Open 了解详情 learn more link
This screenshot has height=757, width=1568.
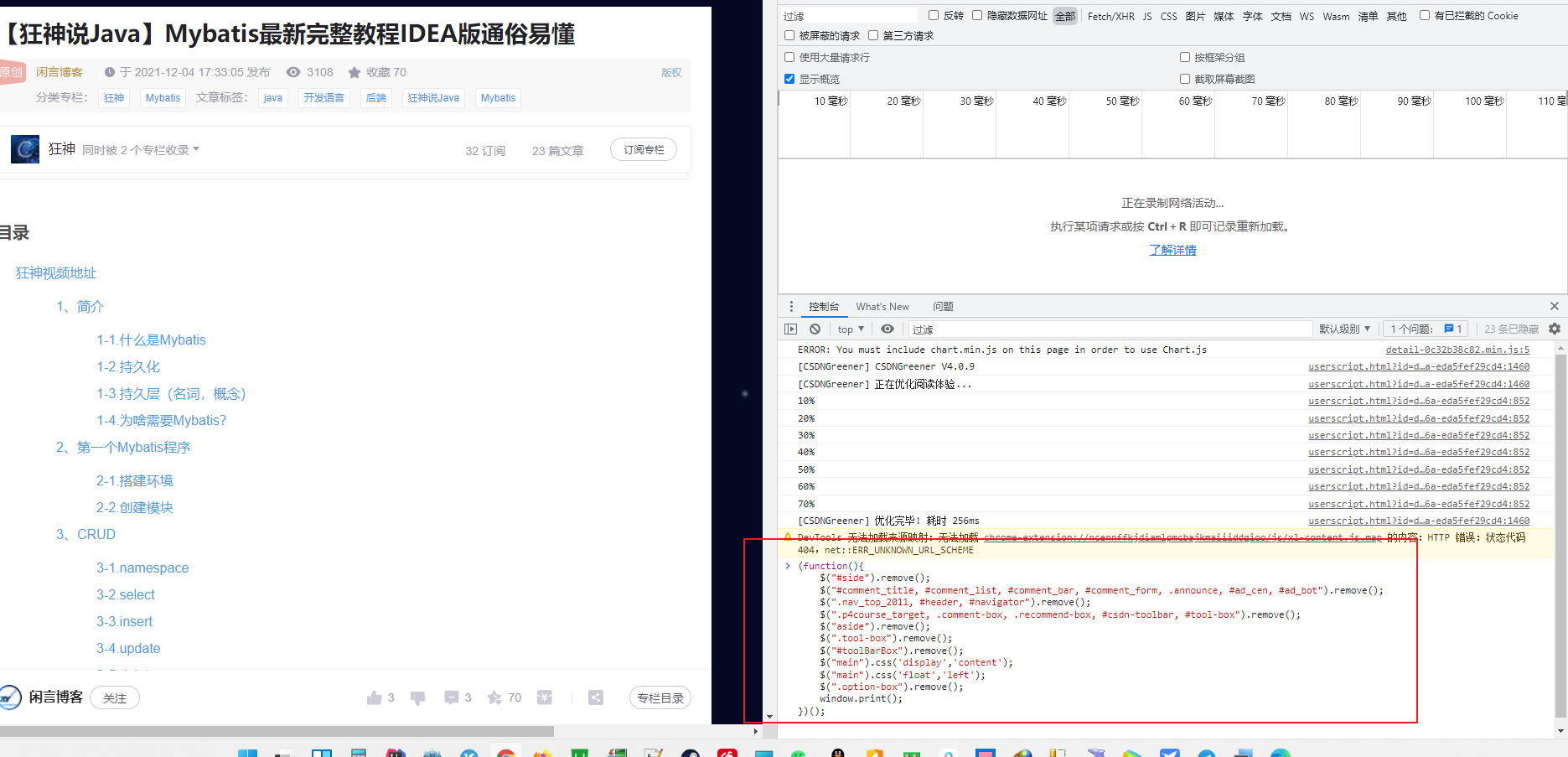pos(1172,250)
